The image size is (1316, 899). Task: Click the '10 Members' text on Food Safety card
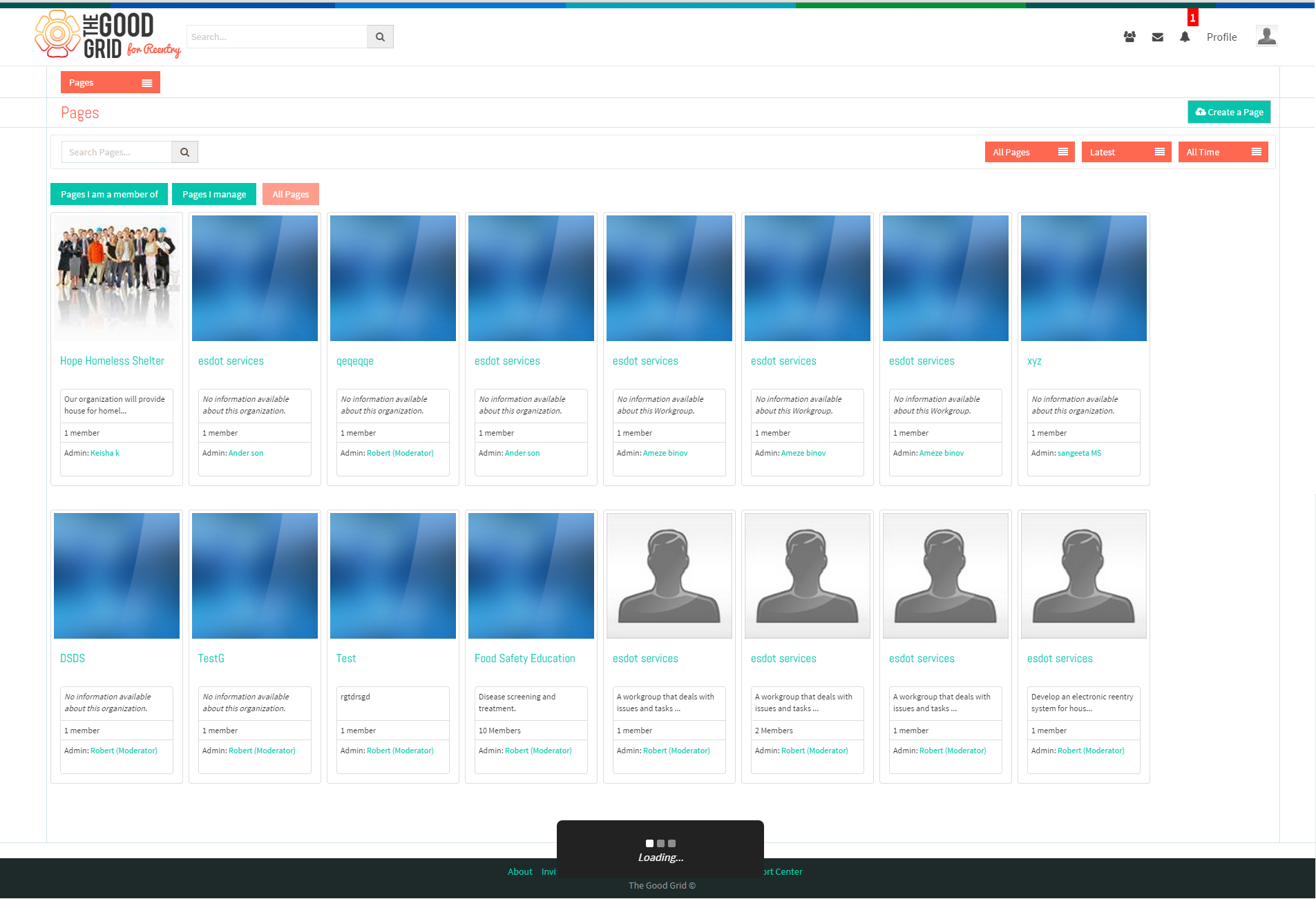coord(499,731)
